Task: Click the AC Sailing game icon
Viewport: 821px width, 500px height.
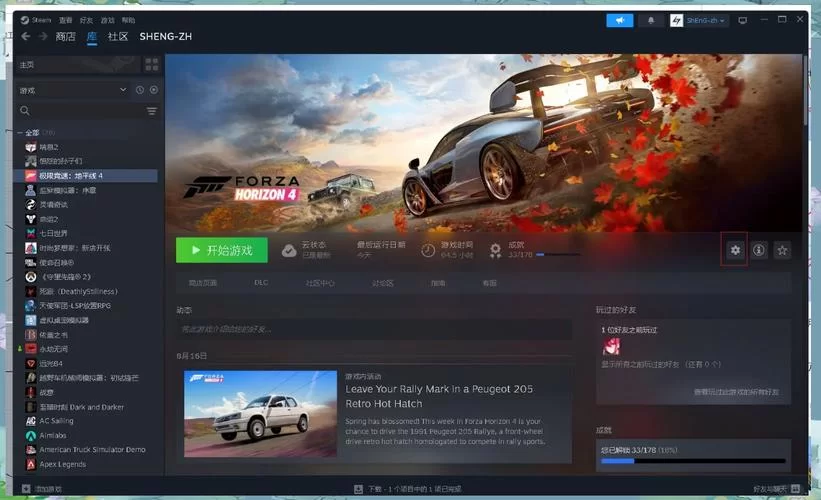Action: [31, 420]
